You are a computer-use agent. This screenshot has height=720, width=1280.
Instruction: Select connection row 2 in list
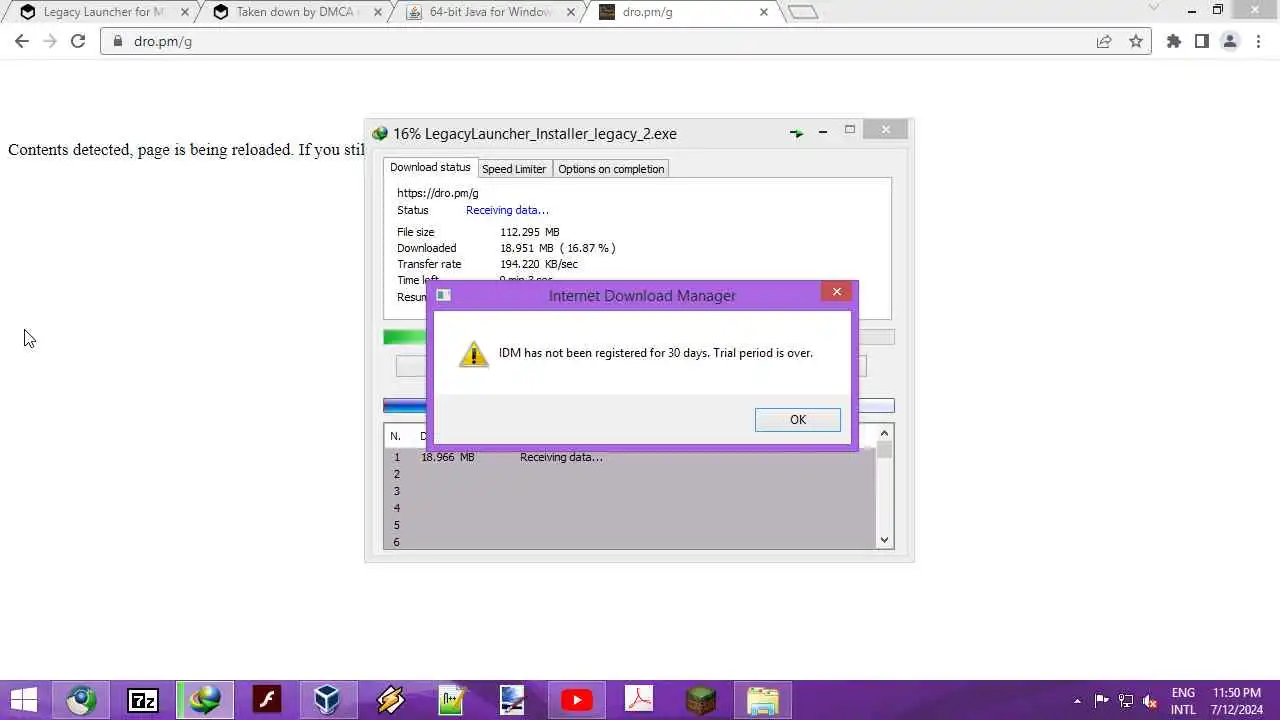tap(629, 474)
